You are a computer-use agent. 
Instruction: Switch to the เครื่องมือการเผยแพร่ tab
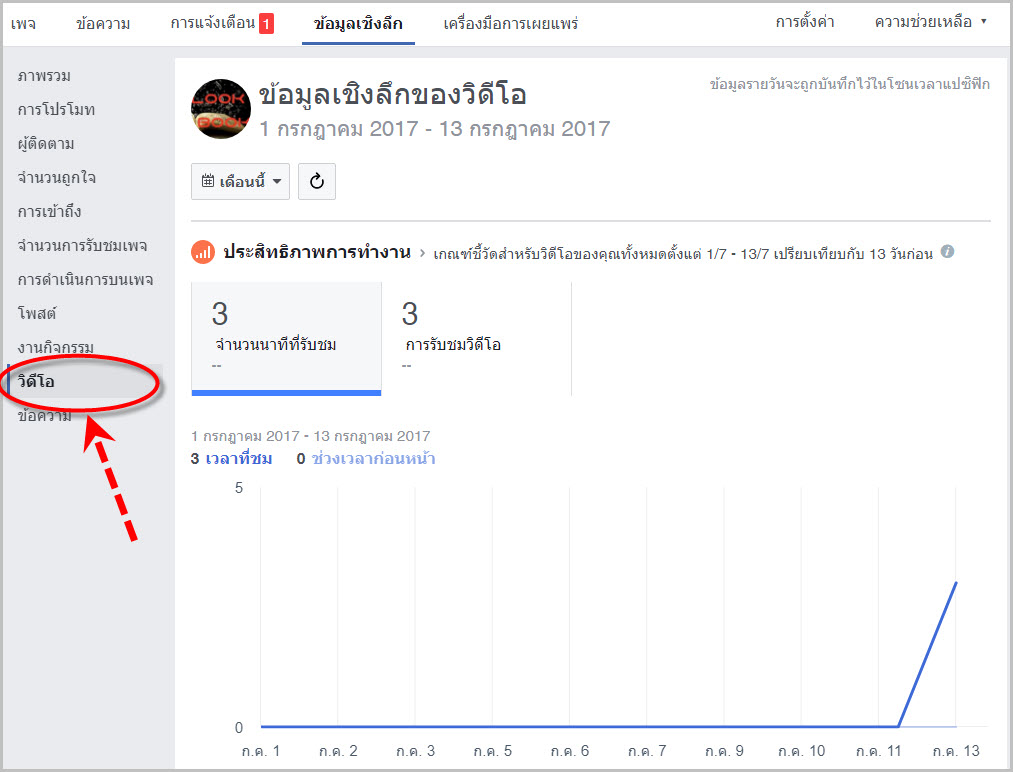tap(510, 24)
